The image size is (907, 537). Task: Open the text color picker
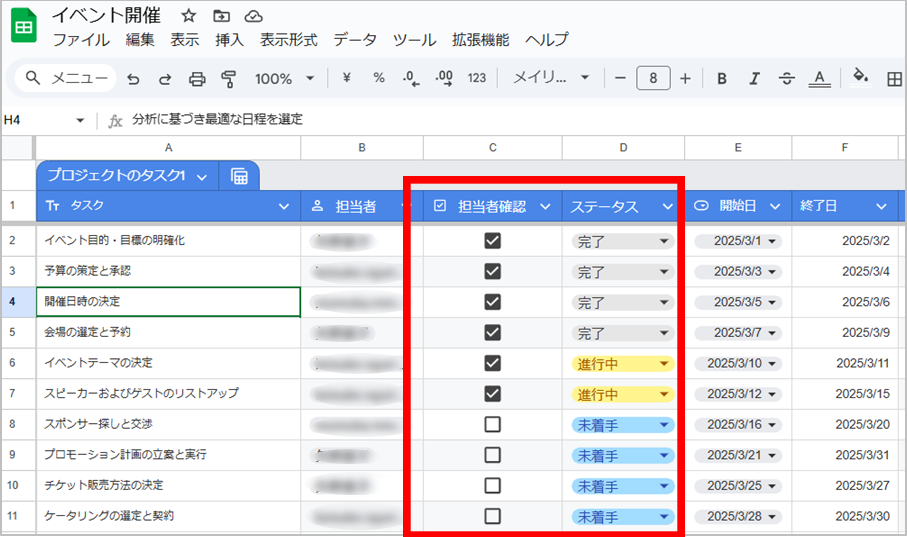pyautogui.click(x=819, y=78)
